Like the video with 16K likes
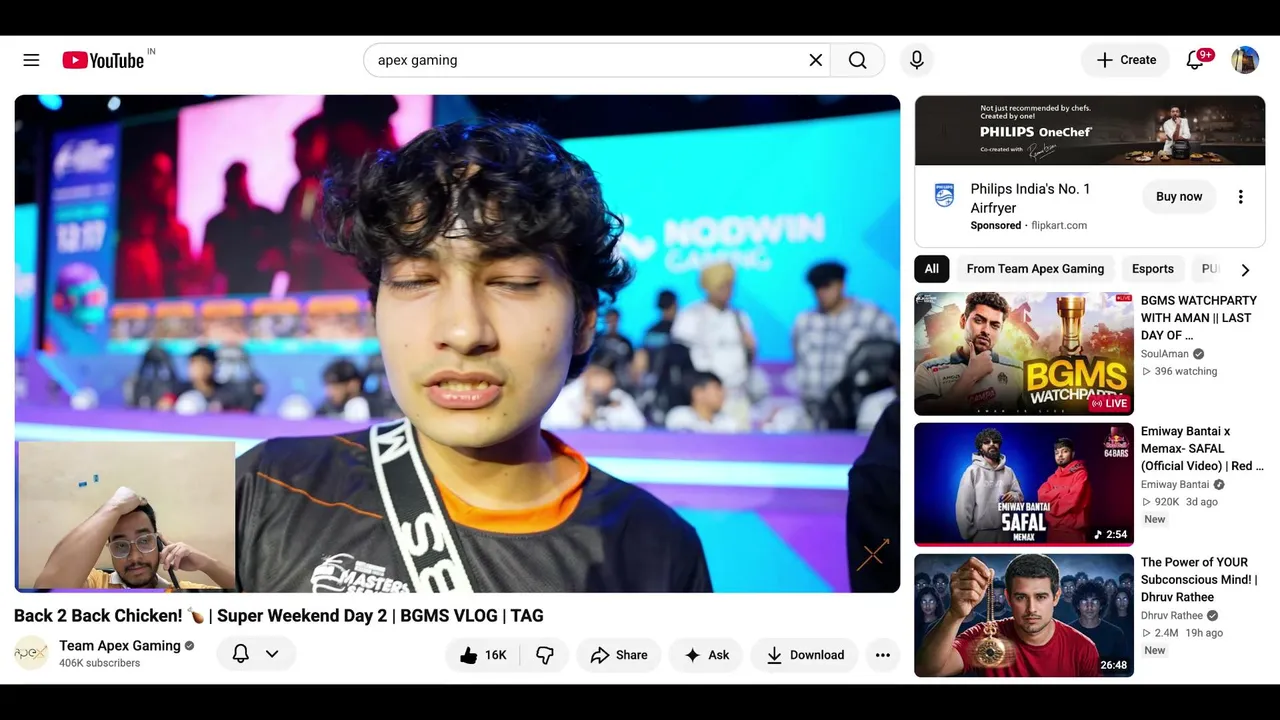This screenshot has width=1280, height=720. 483,655
